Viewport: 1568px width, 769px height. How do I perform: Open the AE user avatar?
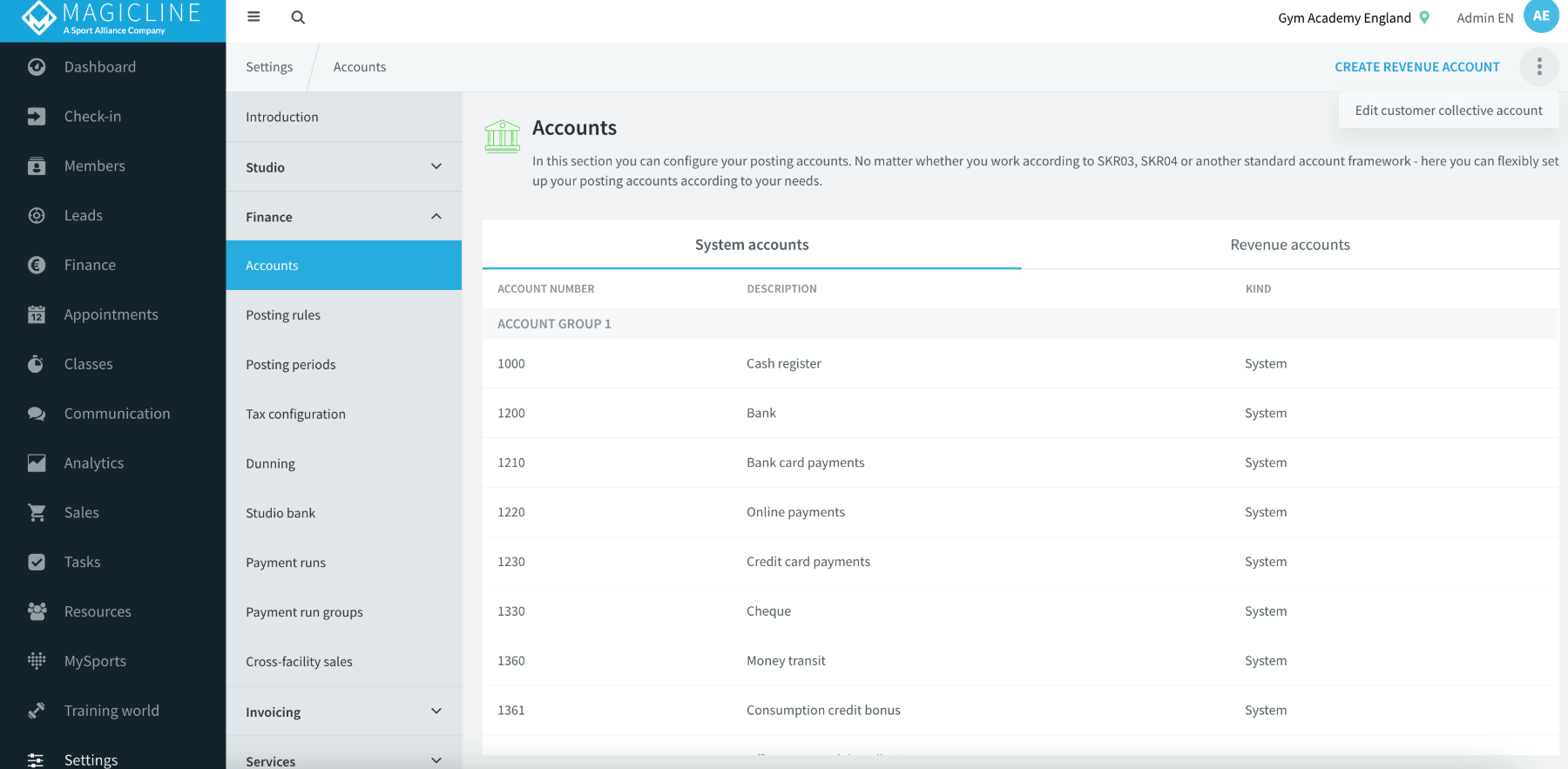pos(1541,16)
